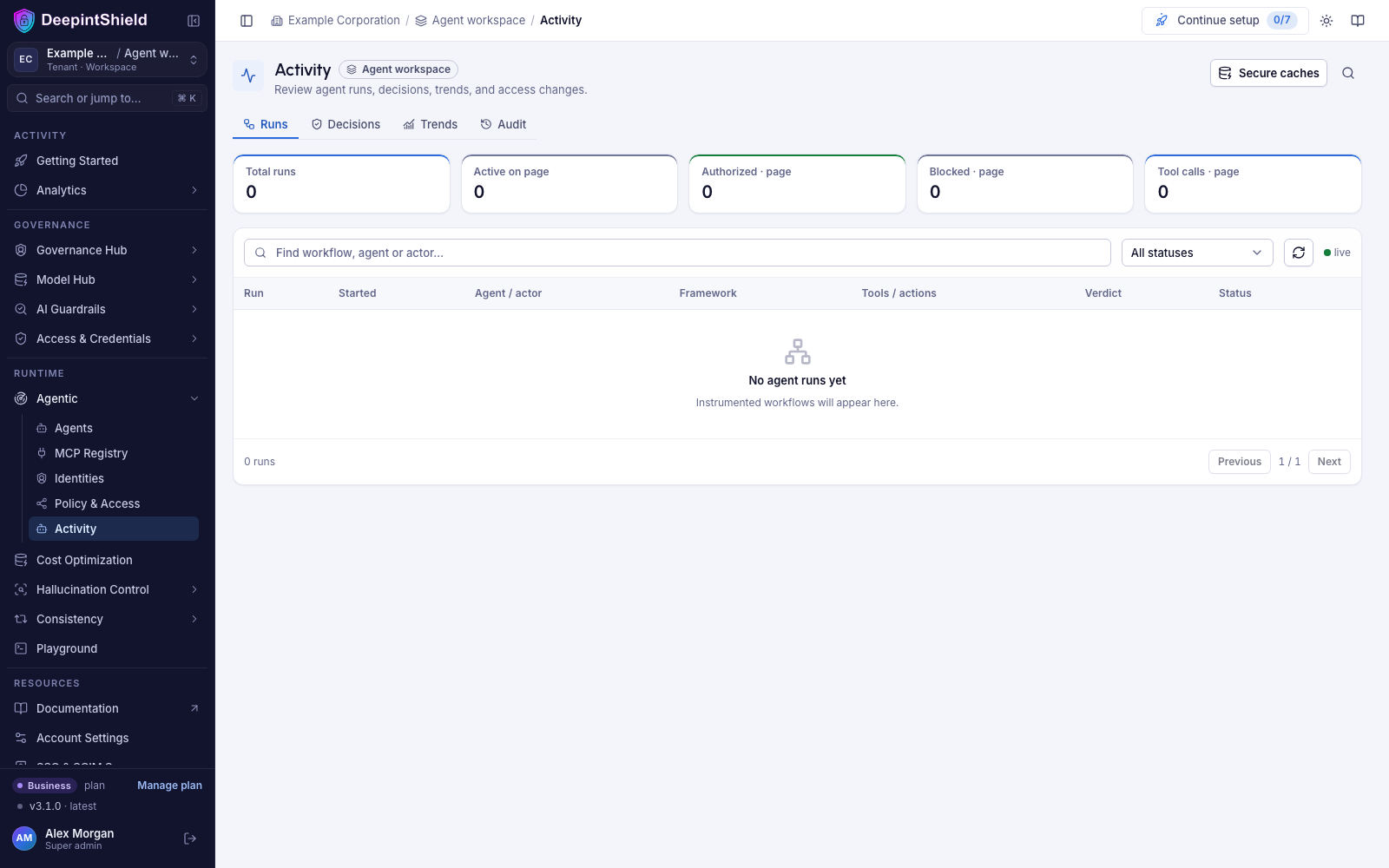Focus the Find workflow, agent or actor field

(677, 253)
